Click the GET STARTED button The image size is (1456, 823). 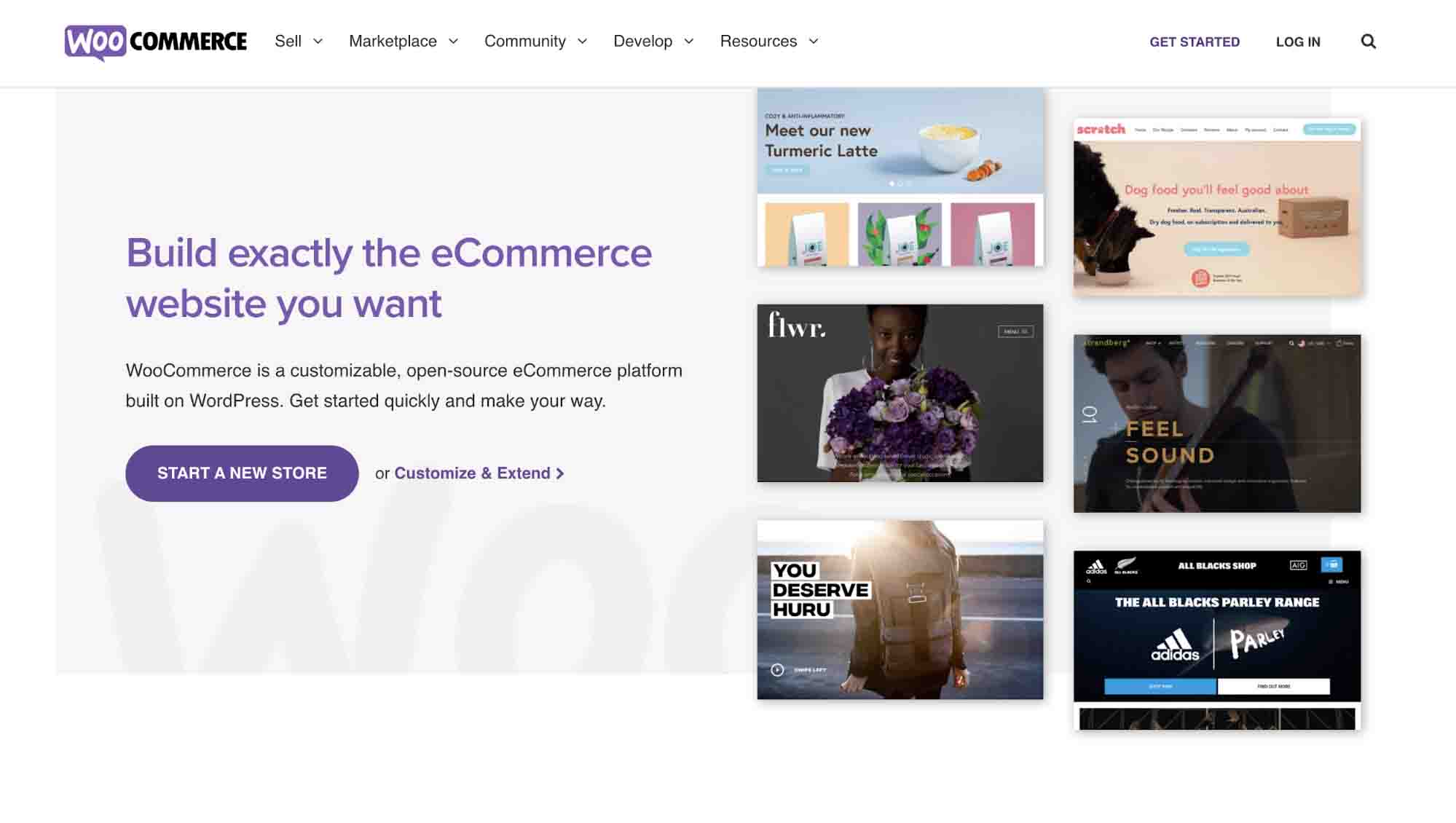1195,42
